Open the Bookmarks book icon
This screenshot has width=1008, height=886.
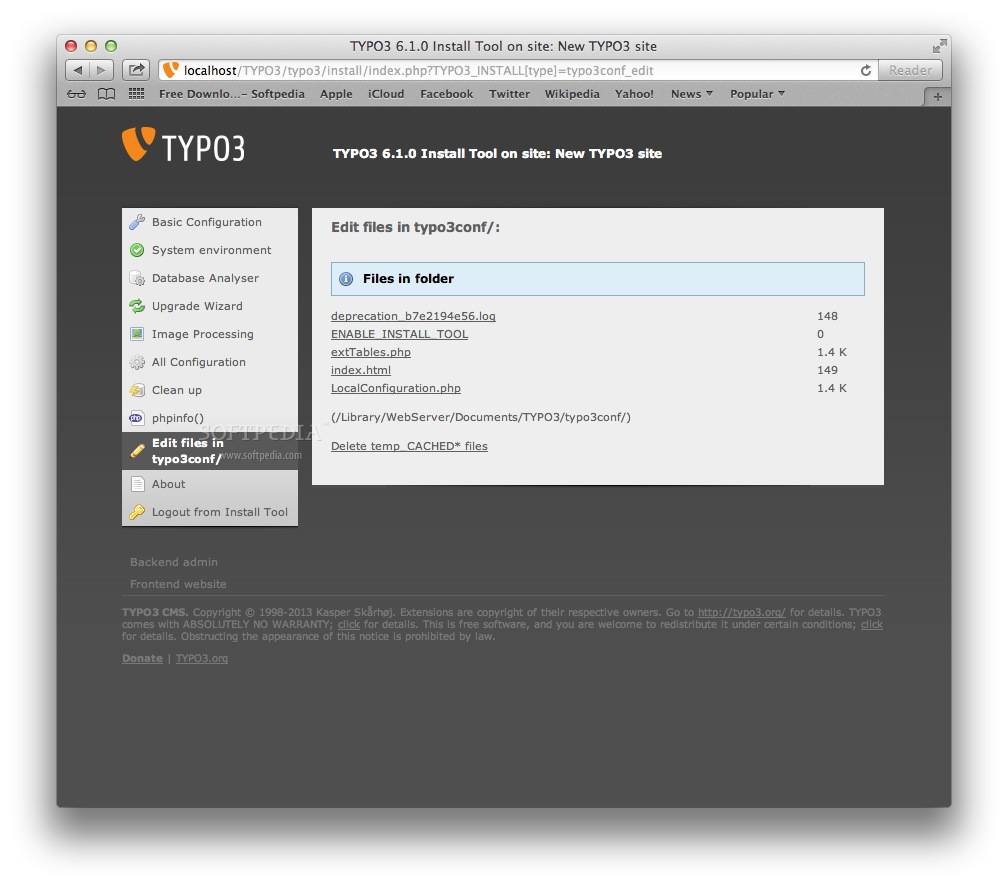106,94
